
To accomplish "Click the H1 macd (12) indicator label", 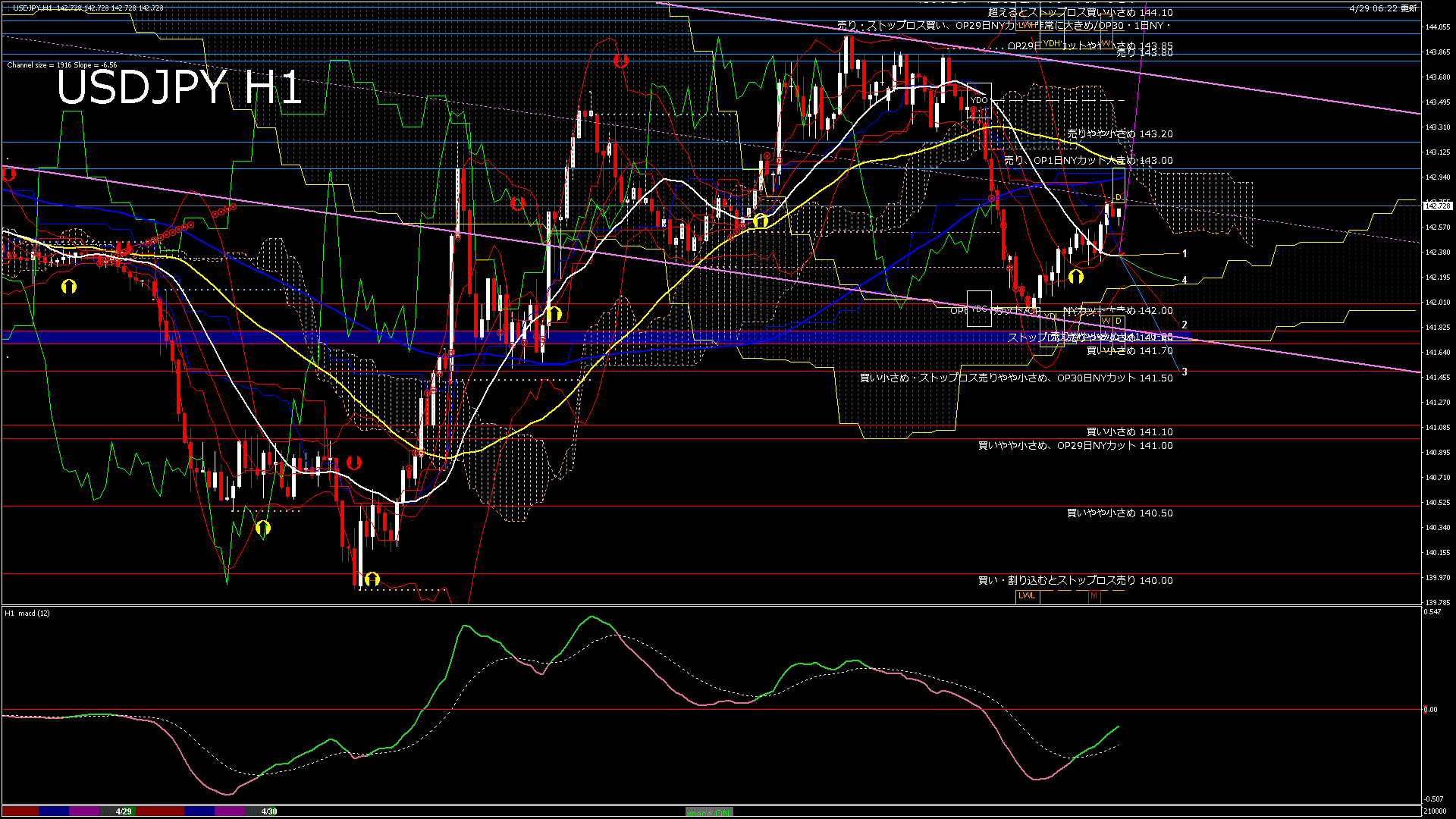I will [x=27, y=613].
